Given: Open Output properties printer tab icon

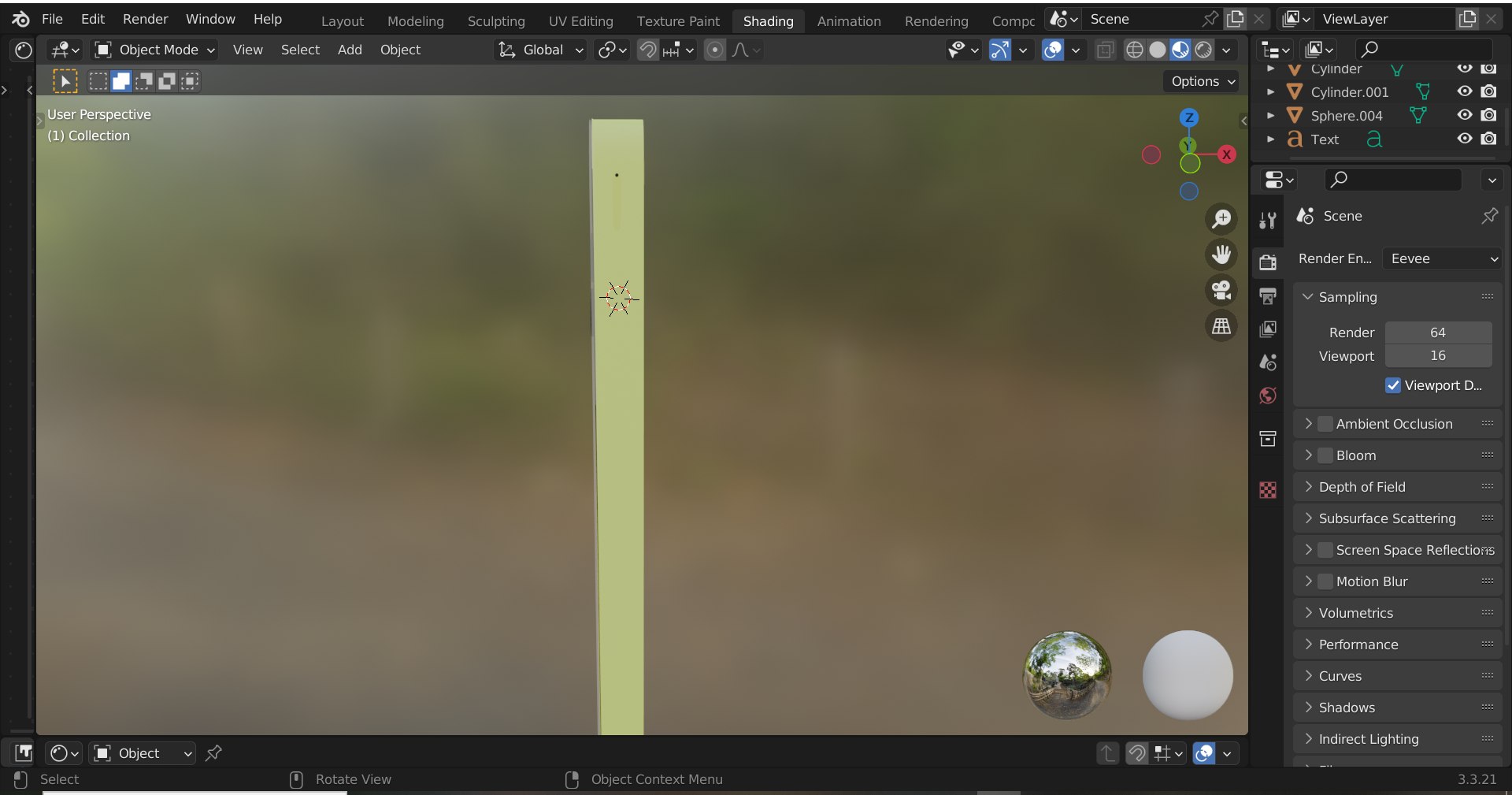Looking at the screenshot, I should click(1268, 295).
